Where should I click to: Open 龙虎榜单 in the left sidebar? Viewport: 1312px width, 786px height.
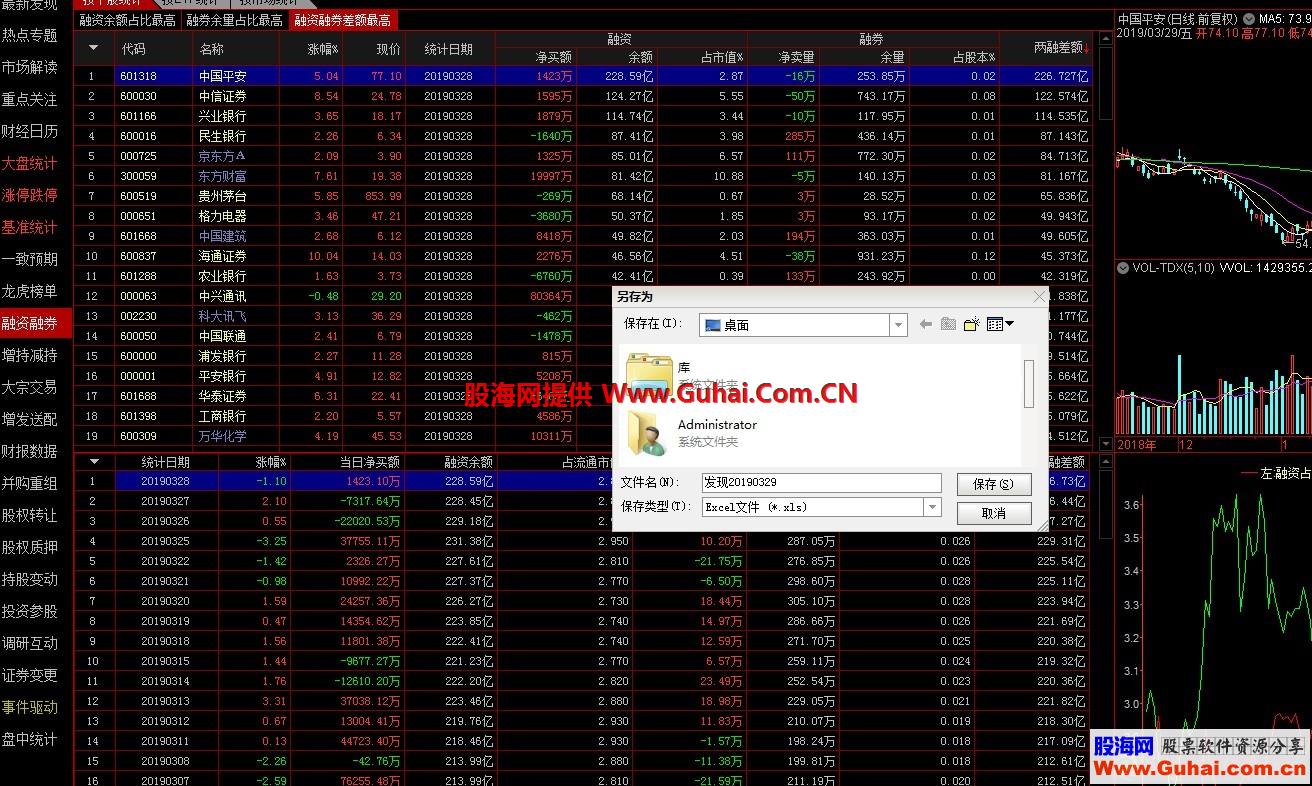30,291
